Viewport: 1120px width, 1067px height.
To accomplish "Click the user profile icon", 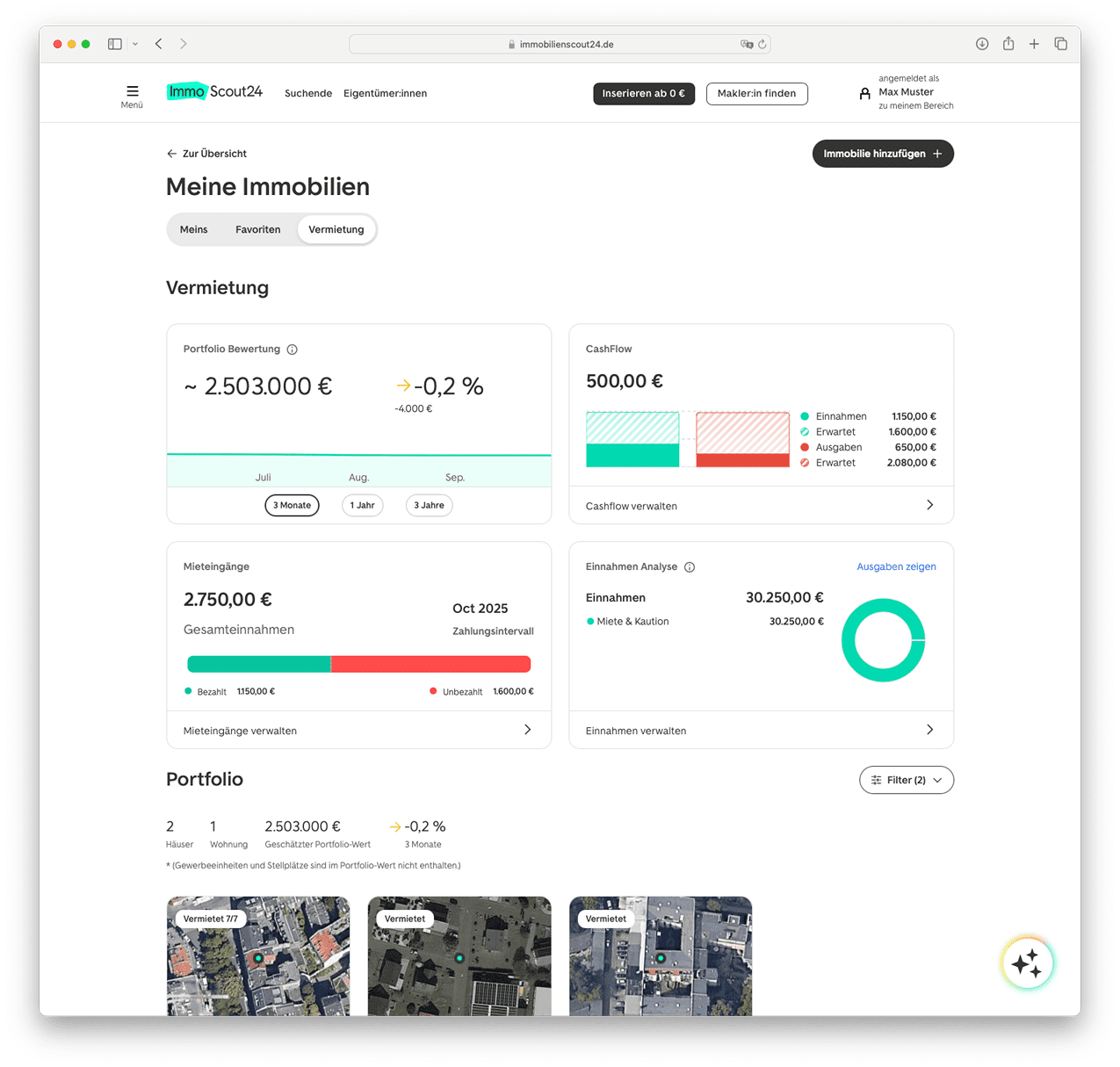I will (x=864, y=93).
